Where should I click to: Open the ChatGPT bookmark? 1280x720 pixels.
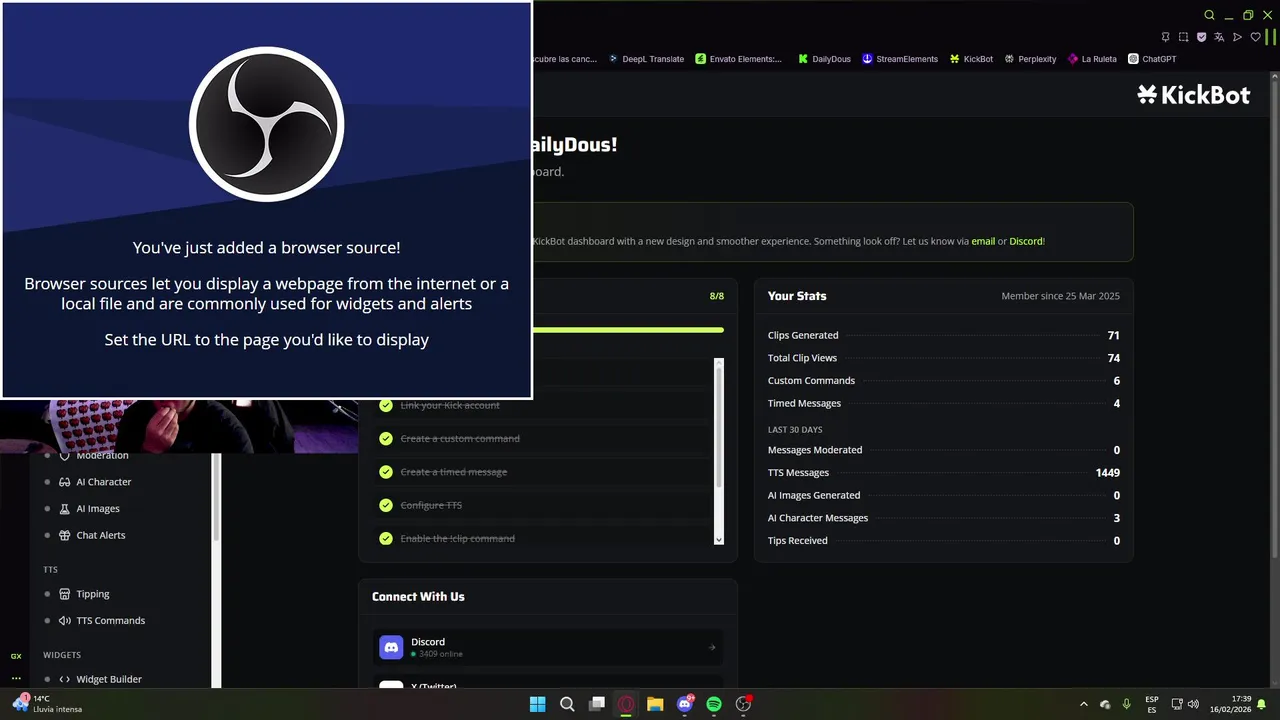(1152, 59)
